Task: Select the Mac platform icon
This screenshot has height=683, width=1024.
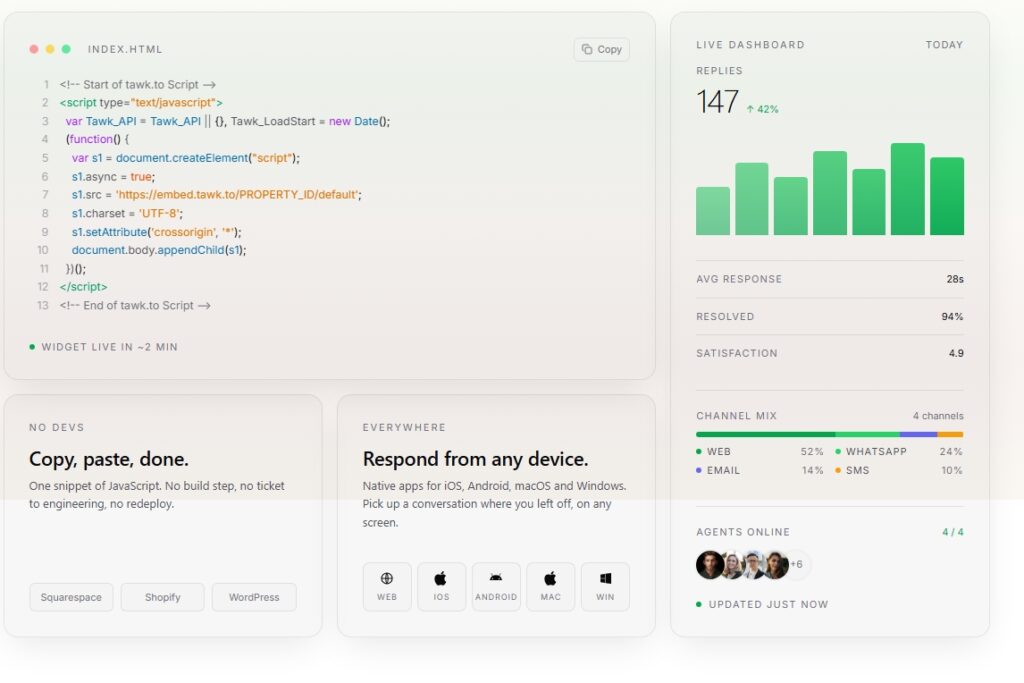Action: click(551, 579)
